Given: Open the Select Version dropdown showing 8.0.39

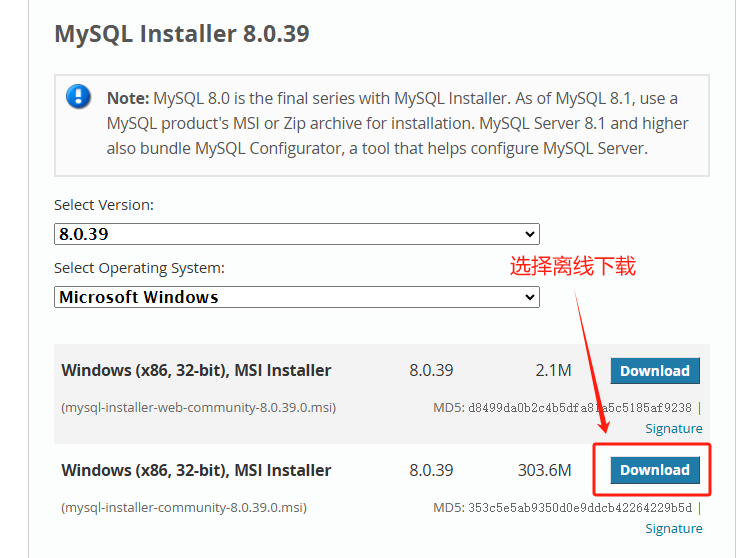Looking at the screenshot, I should coord(297,234).
